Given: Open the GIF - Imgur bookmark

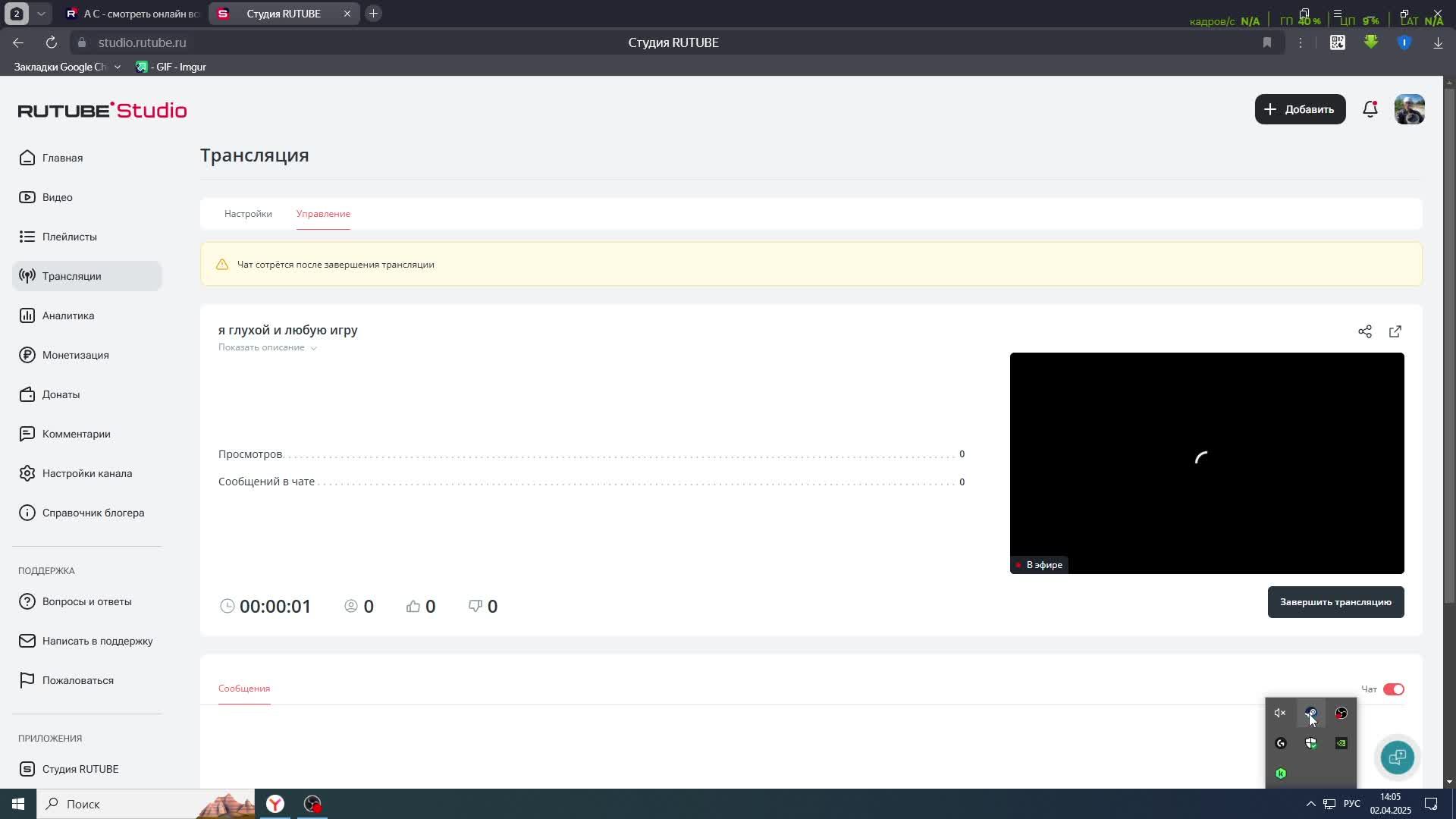Looking at the screenshot, I should click(171, 67).
